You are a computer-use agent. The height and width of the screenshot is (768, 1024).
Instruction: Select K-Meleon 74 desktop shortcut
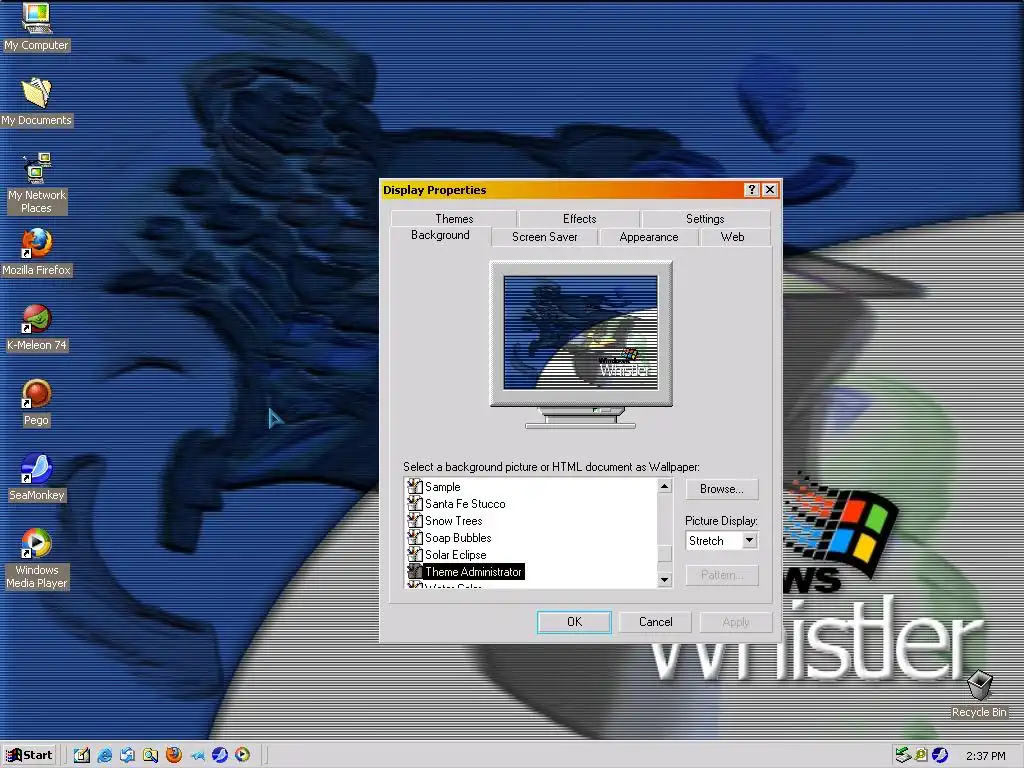pos(37,328)
